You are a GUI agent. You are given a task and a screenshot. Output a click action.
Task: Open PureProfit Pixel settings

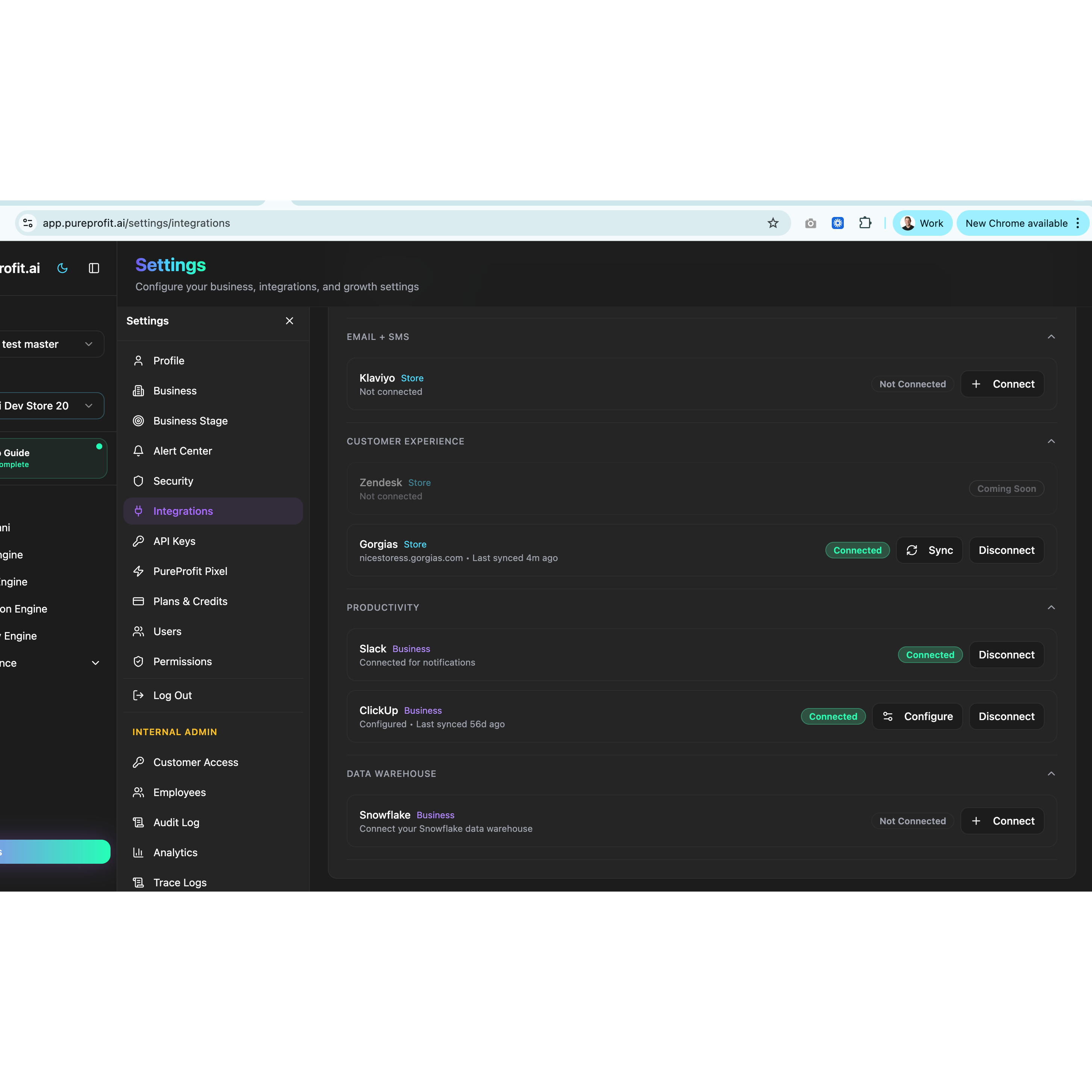pyautogui.click(x=190, y=572)
